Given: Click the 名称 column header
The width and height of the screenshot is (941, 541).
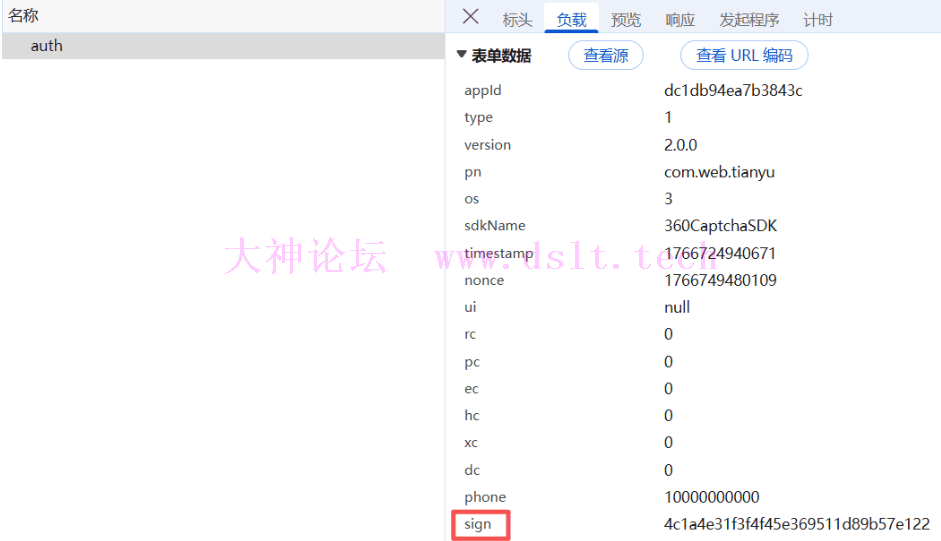Looking at the screenshot, I should point(24,16).
